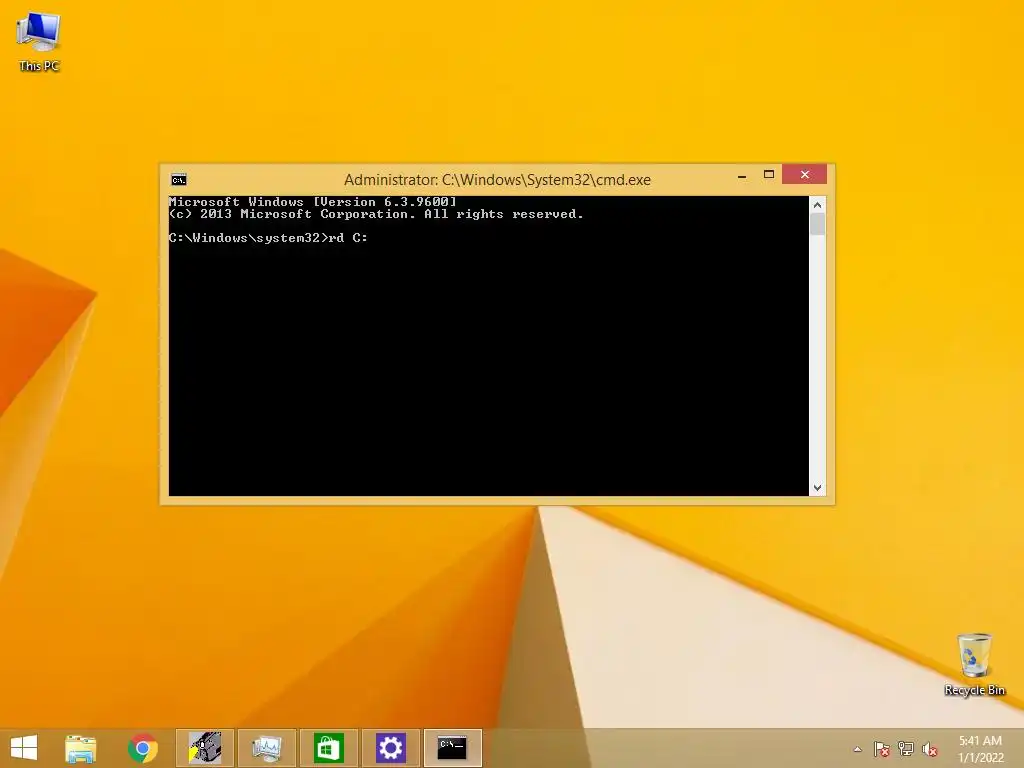Screen dimensions: 1024x768
Task: Open PC settings gear taskbar icon
Action: click(391, 748)
